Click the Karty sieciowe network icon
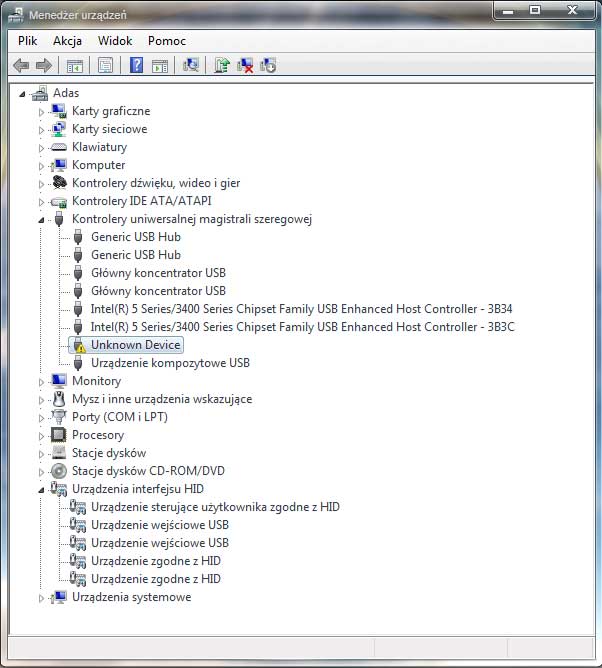 58,129
